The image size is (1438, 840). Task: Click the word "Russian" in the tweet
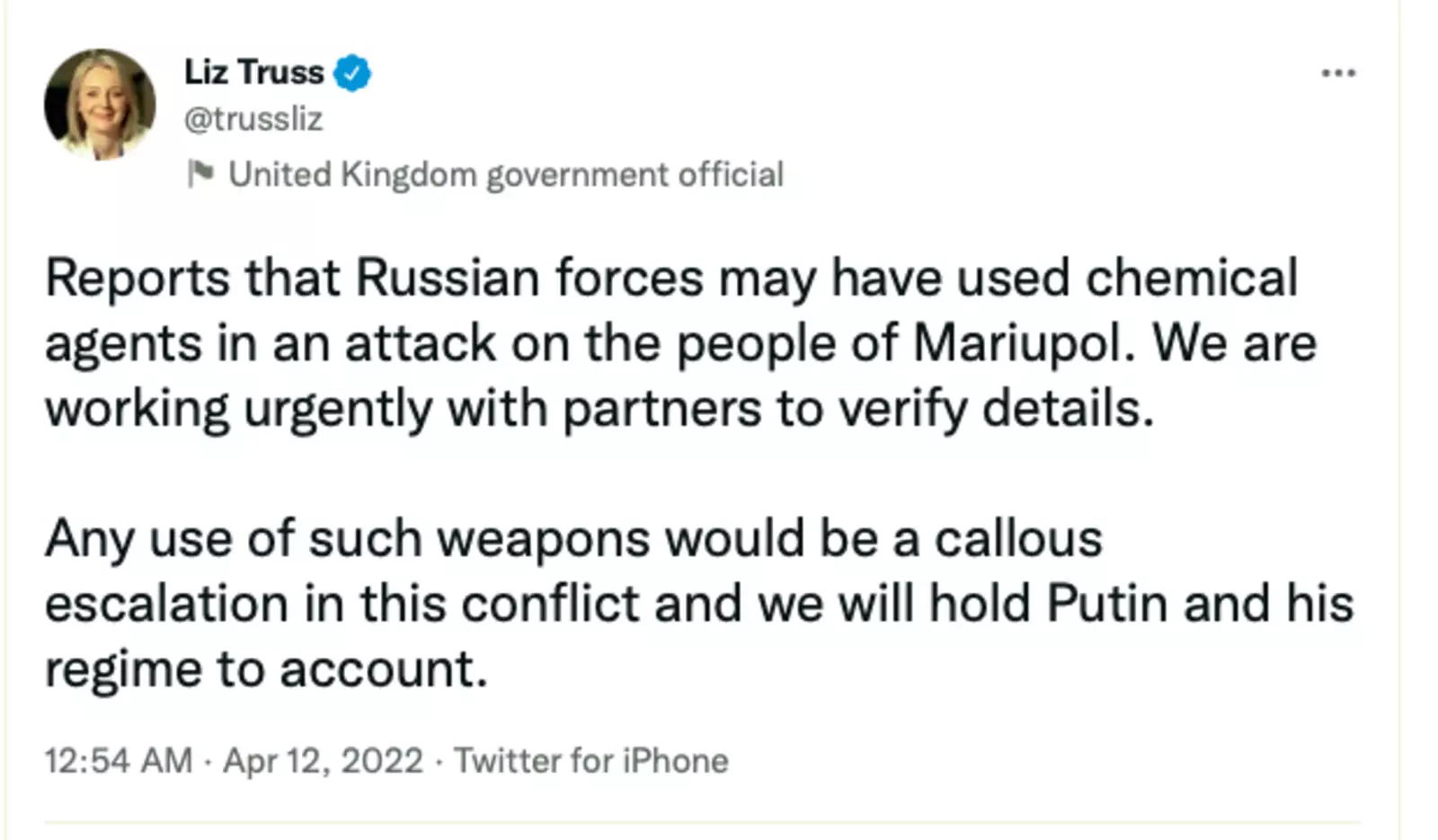447,278
